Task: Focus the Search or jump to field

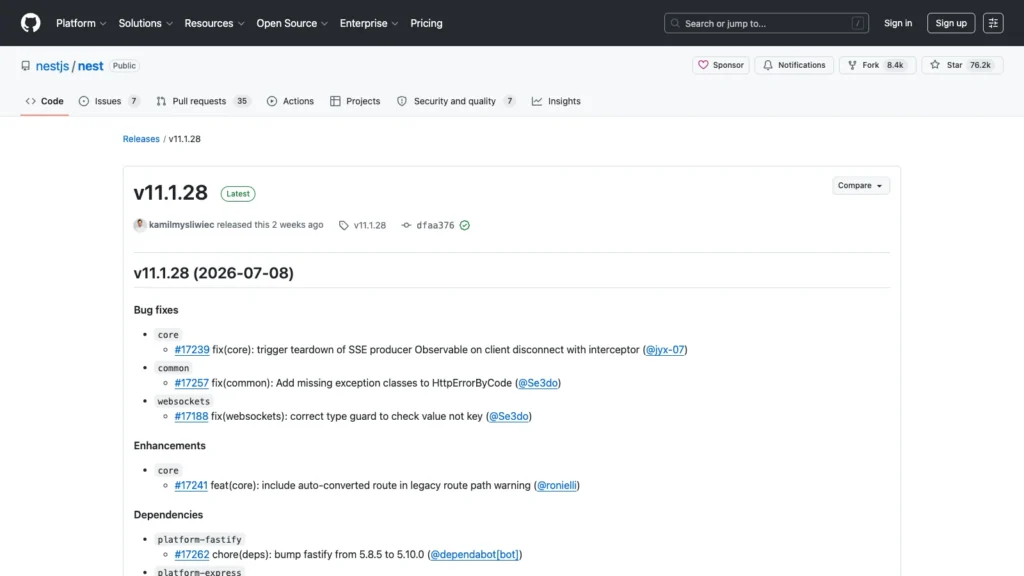Action: click(766, 23)
